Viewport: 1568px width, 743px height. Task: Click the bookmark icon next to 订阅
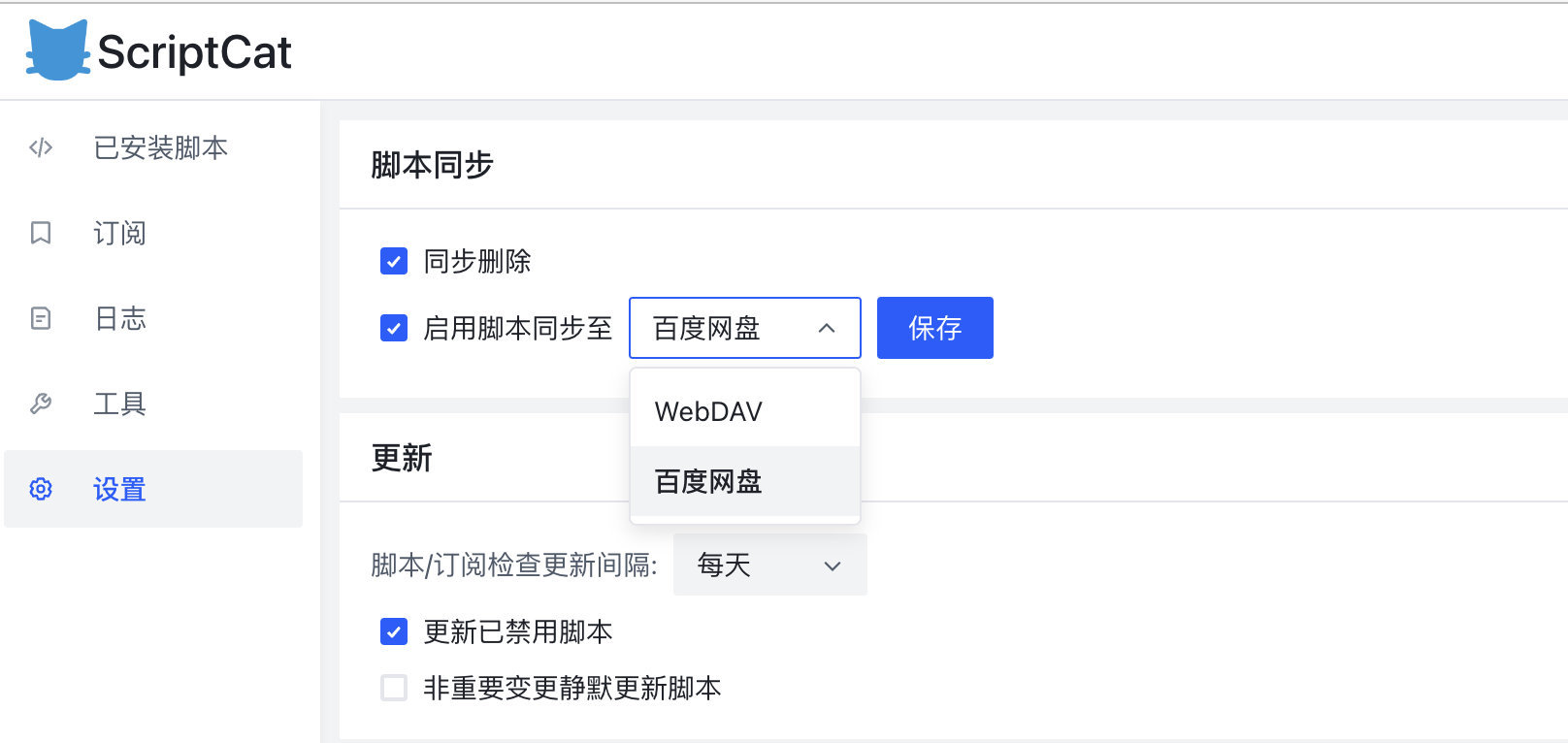tap(41, 233)
